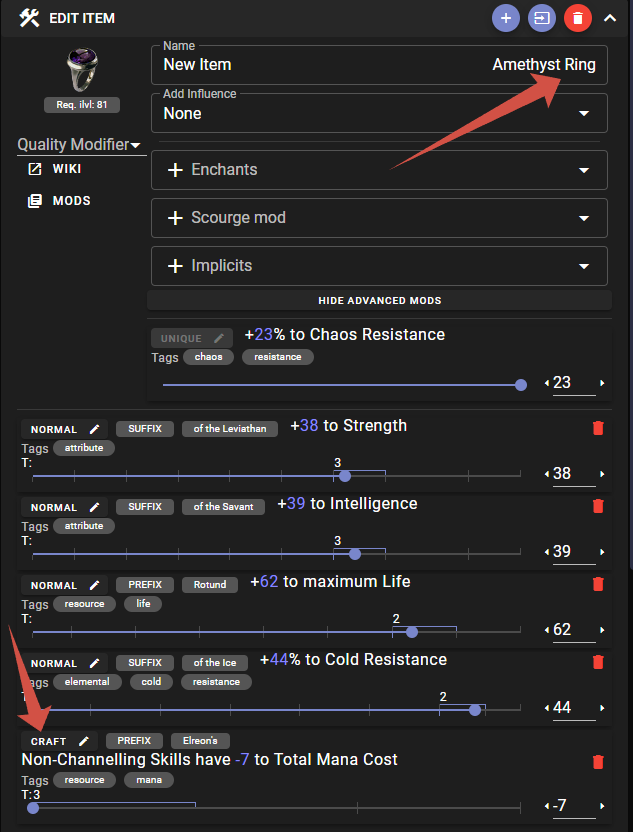This screenshot has height=832, width=633.
Task: Expand the Implicits section
Action: pyautogui.click(x=379, y=266)
